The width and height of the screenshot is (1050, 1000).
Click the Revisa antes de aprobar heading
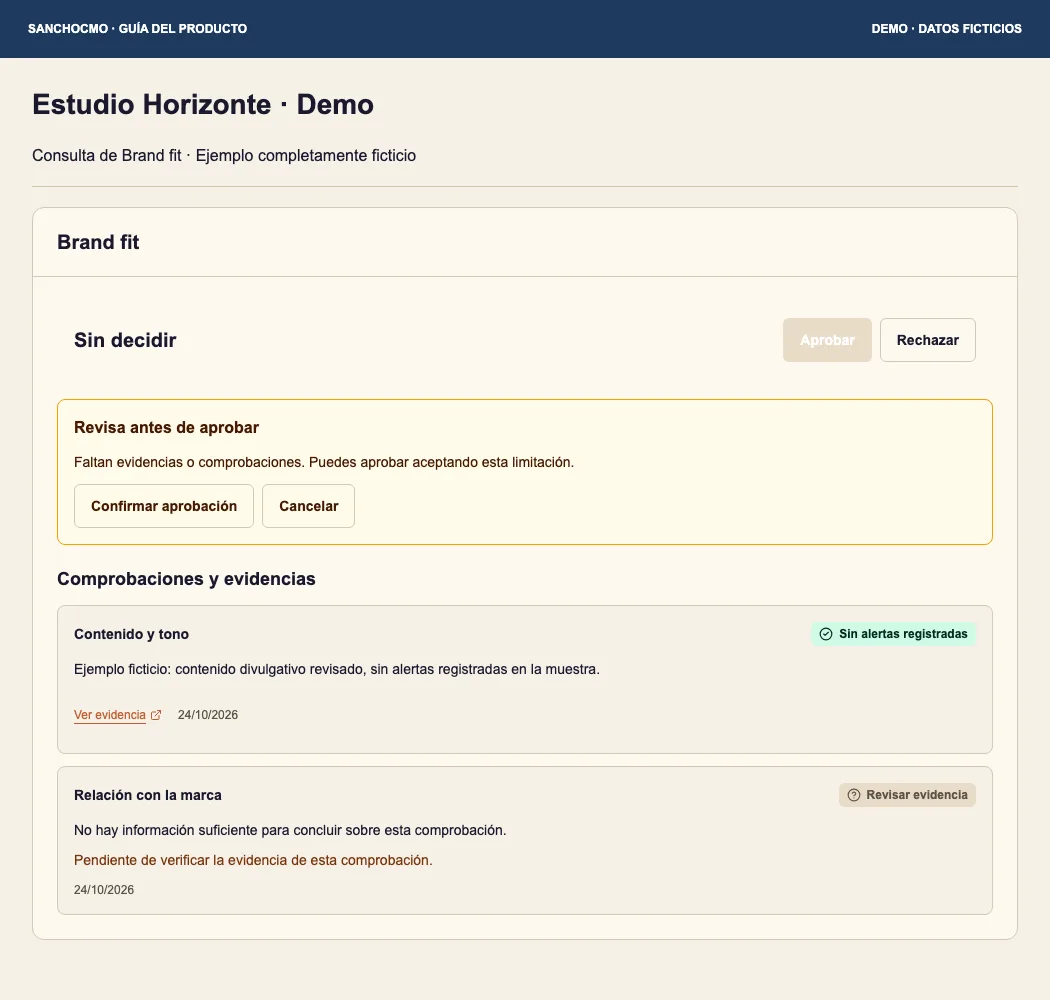point(166,427)
